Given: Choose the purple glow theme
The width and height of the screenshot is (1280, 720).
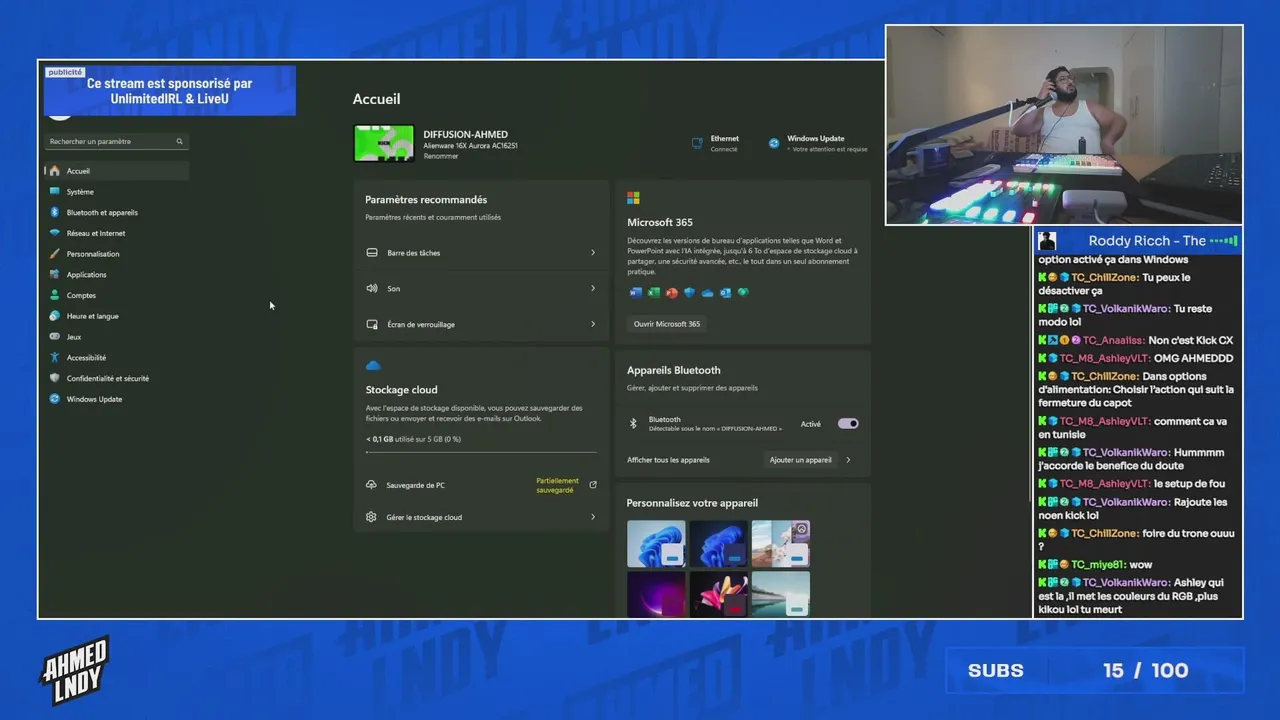Looking at the screenshot, I should [656, 594].
